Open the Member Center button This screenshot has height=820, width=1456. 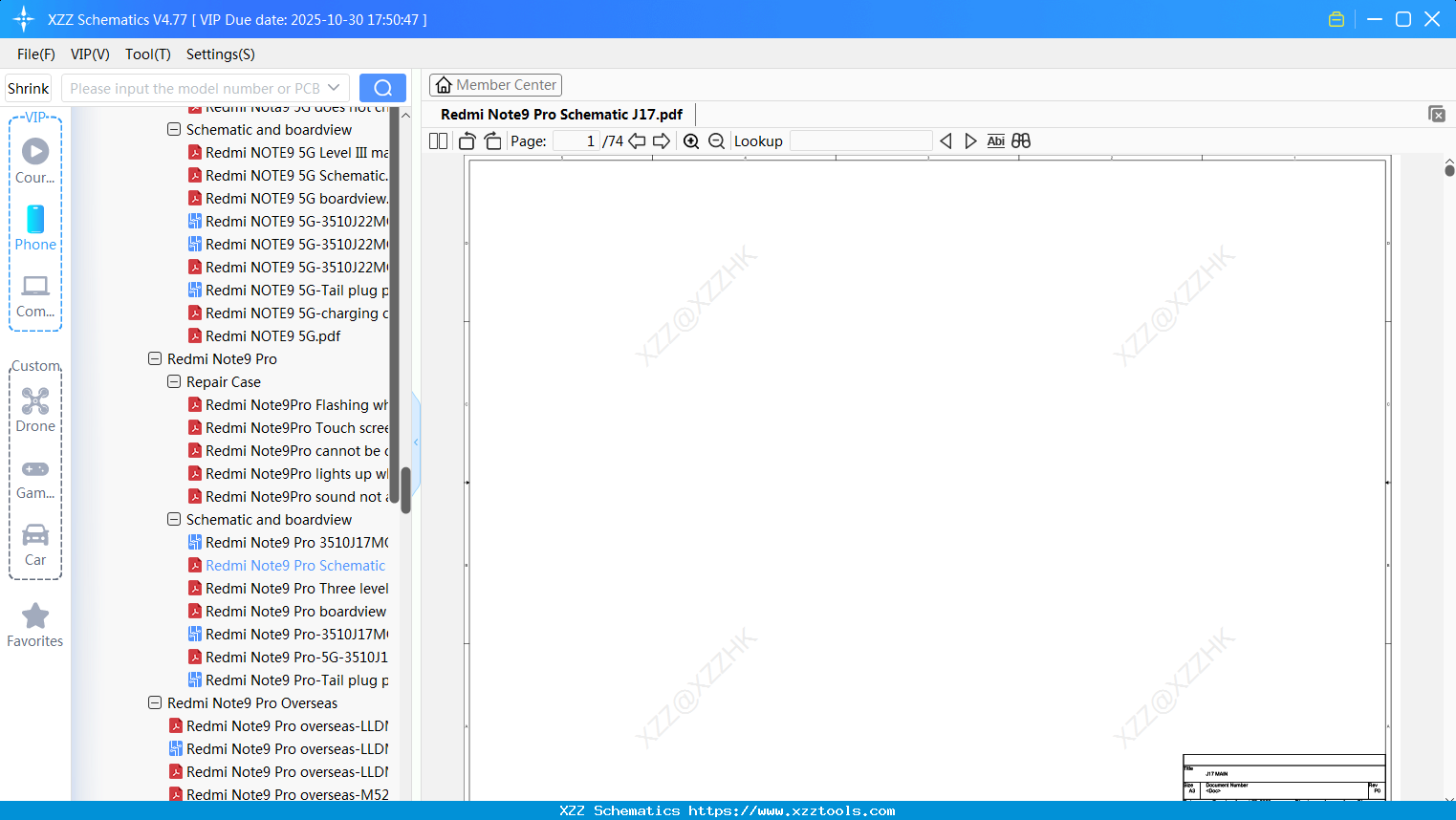(x=495, y=85)
